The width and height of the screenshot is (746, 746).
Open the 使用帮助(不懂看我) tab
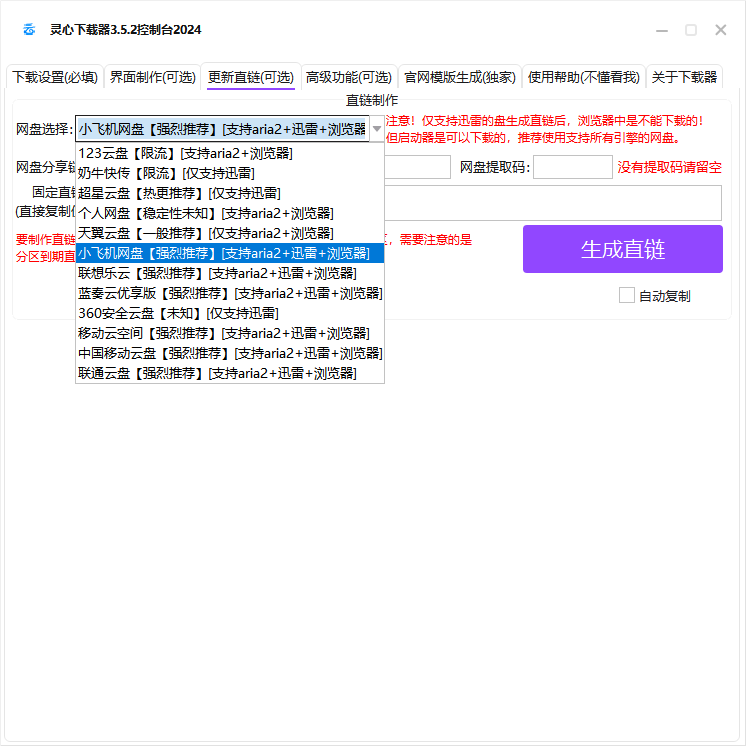(584, 77)
